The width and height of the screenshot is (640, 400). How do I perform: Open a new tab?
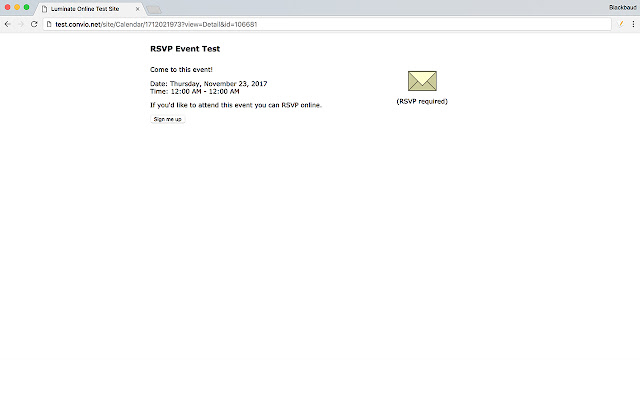pyautogui.click(x=154, y=9)
